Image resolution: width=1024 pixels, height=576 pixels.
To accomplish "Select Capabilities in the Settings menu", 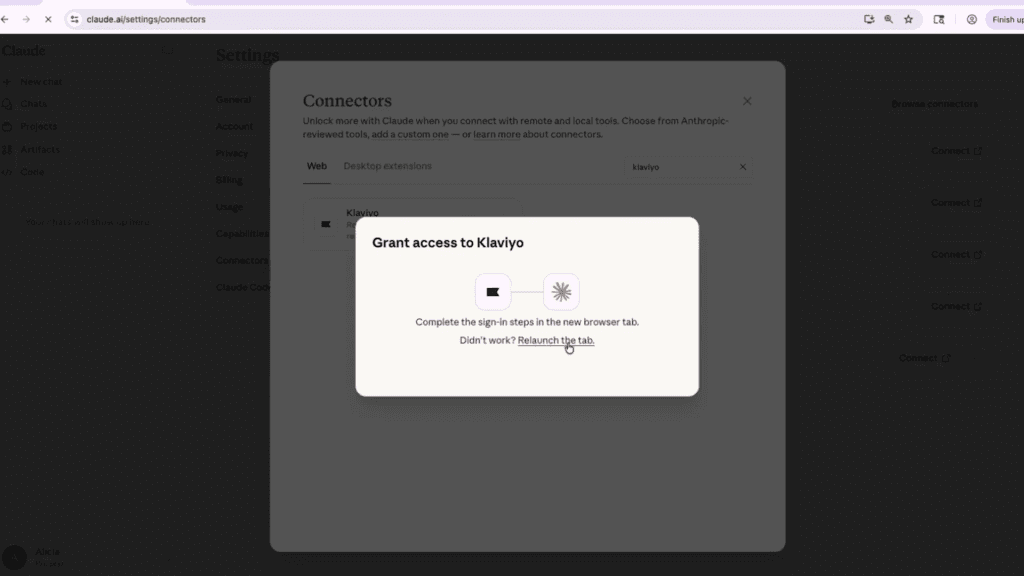I will pyautogui.click(x=242, y=234).
